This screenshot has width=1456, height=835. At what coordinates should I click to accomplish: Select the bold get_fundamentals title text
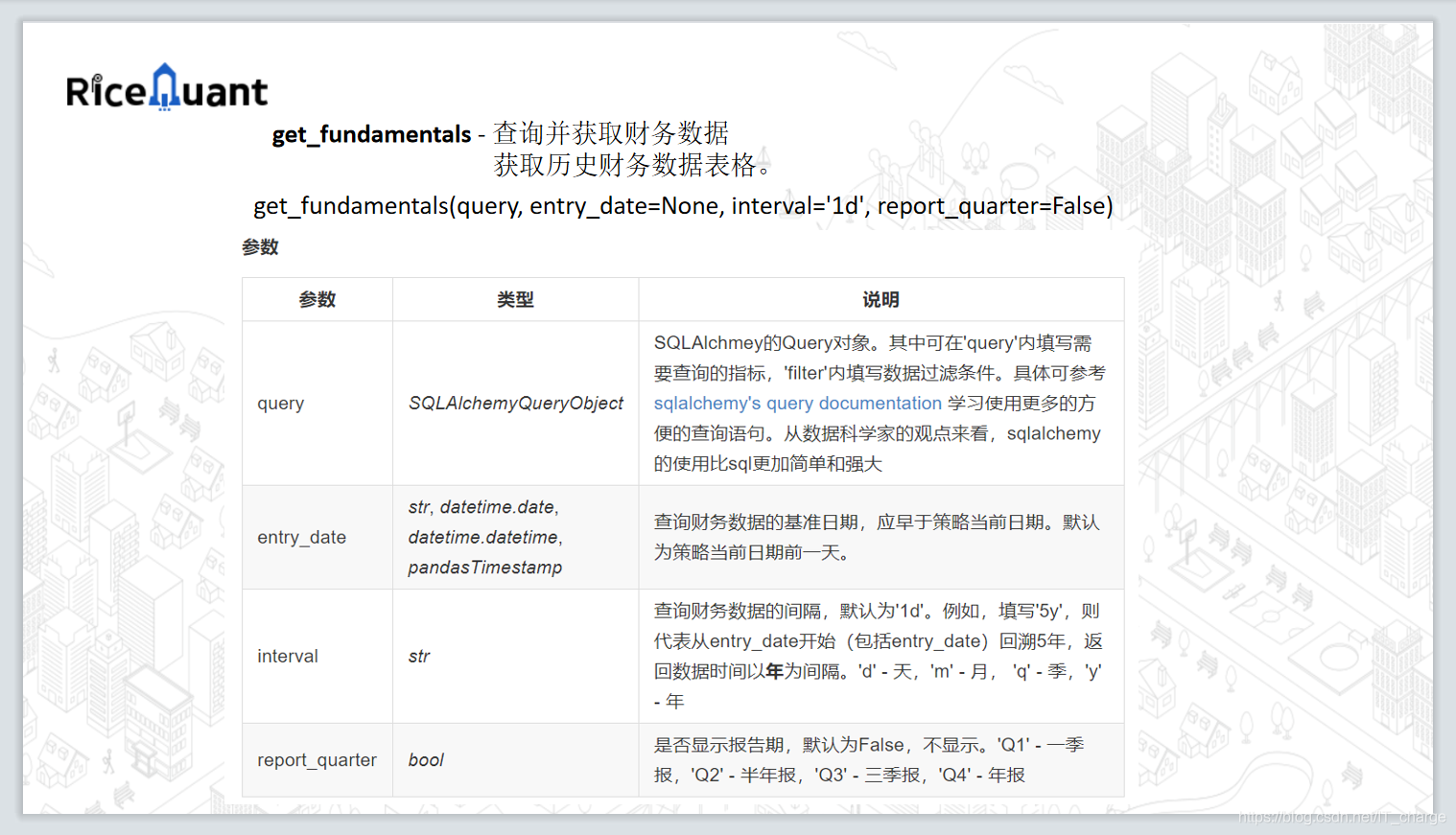pos(371,134)
